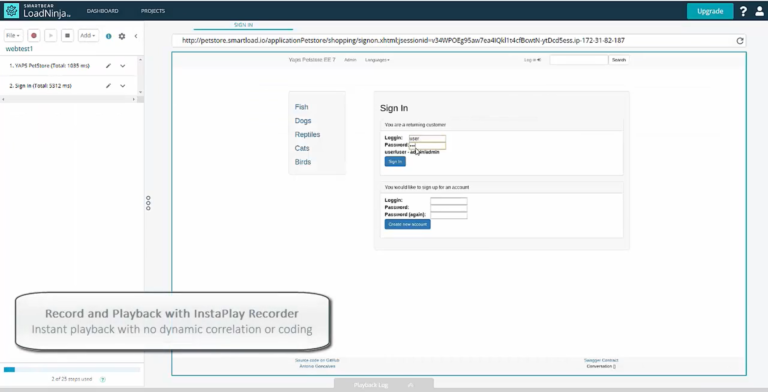Click the Create new account button

pyautogui.click(x=408, y=224)
